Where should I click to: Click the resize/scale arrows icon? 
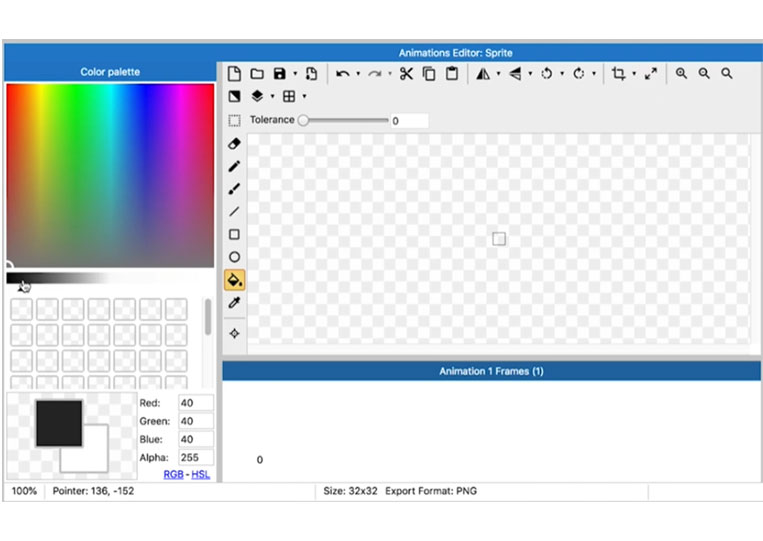tap(651, 73)
